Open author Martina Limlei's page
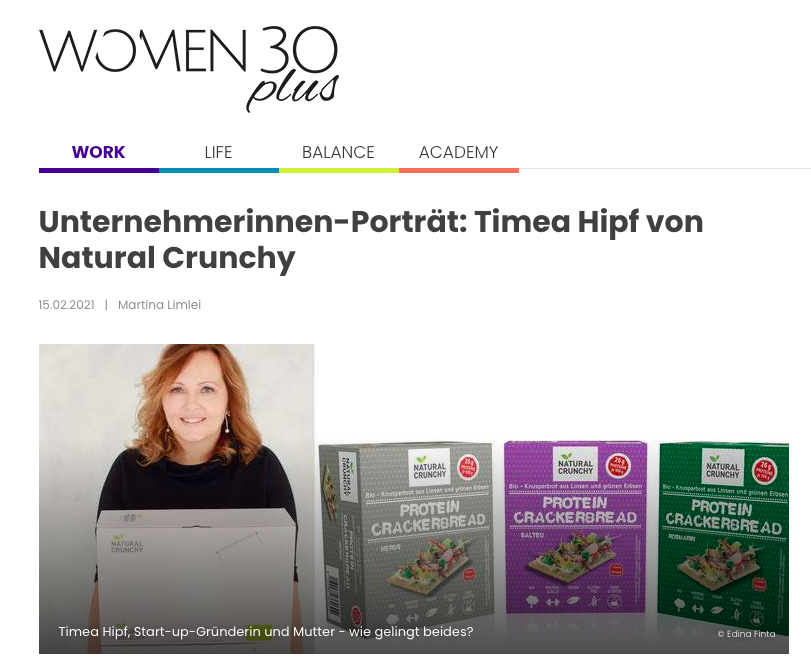Image resolution: width=811 pixels, height=665 pixels. 159,305
